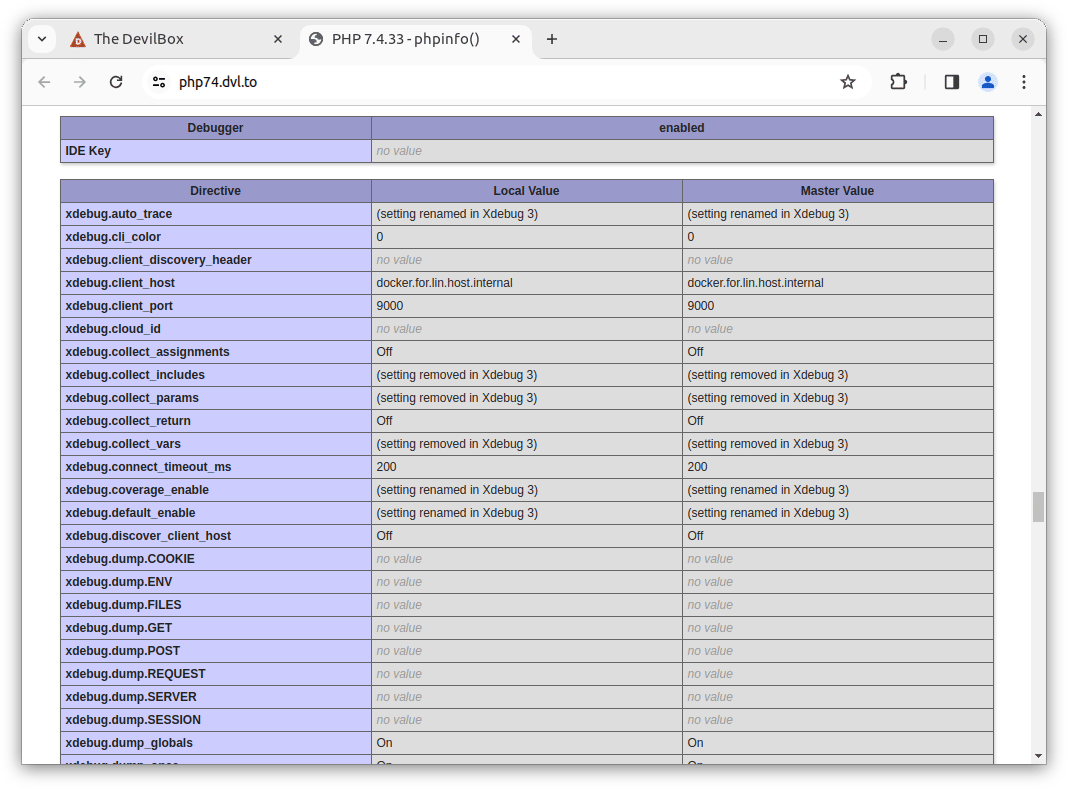The width and height of the screenshot is (1068, 789).
Task: Click the scrollbar down arrow
Action: tap(1038, 756)
